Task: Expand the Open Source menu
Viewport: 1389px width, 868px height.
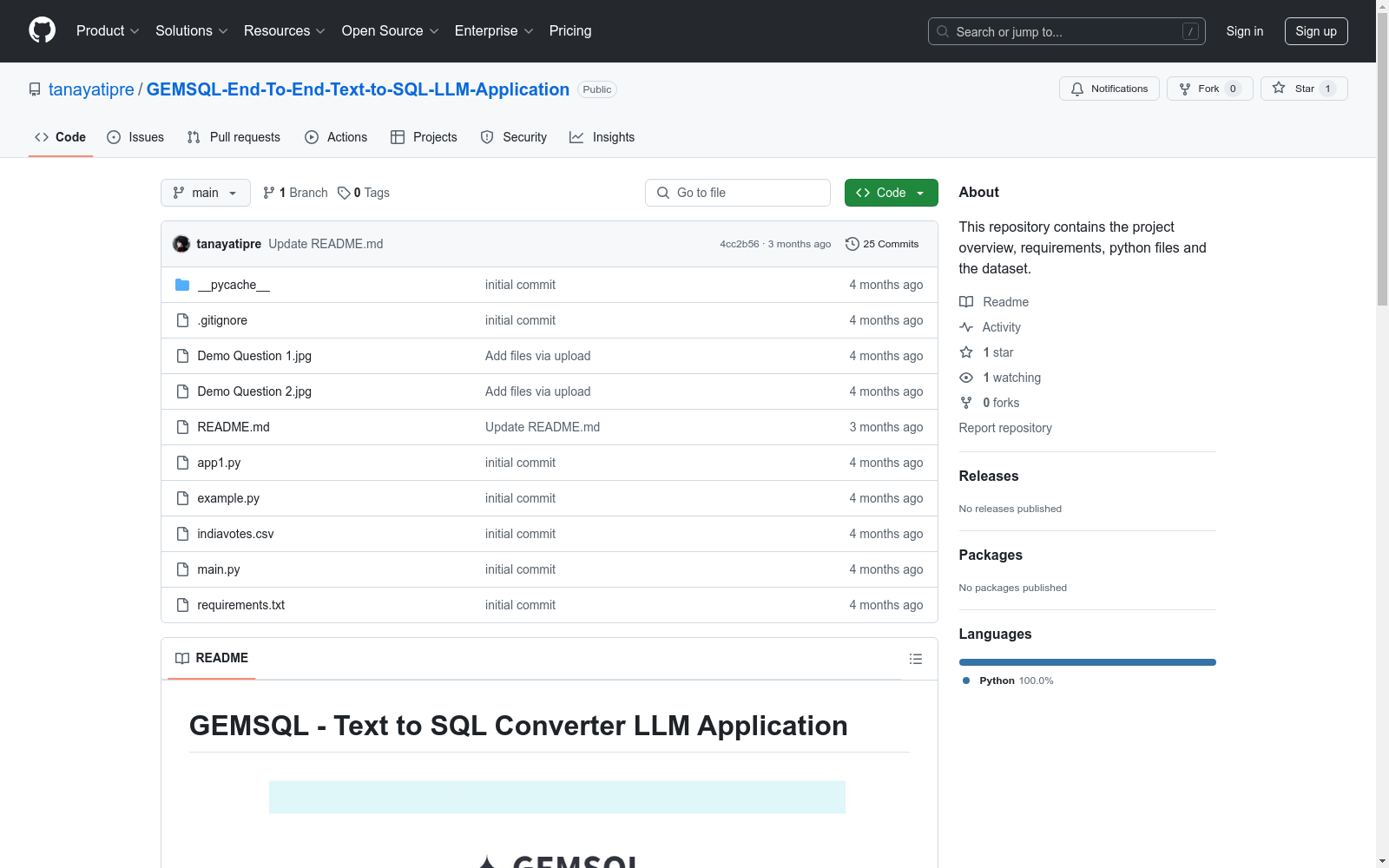Action: coord(391,31)
